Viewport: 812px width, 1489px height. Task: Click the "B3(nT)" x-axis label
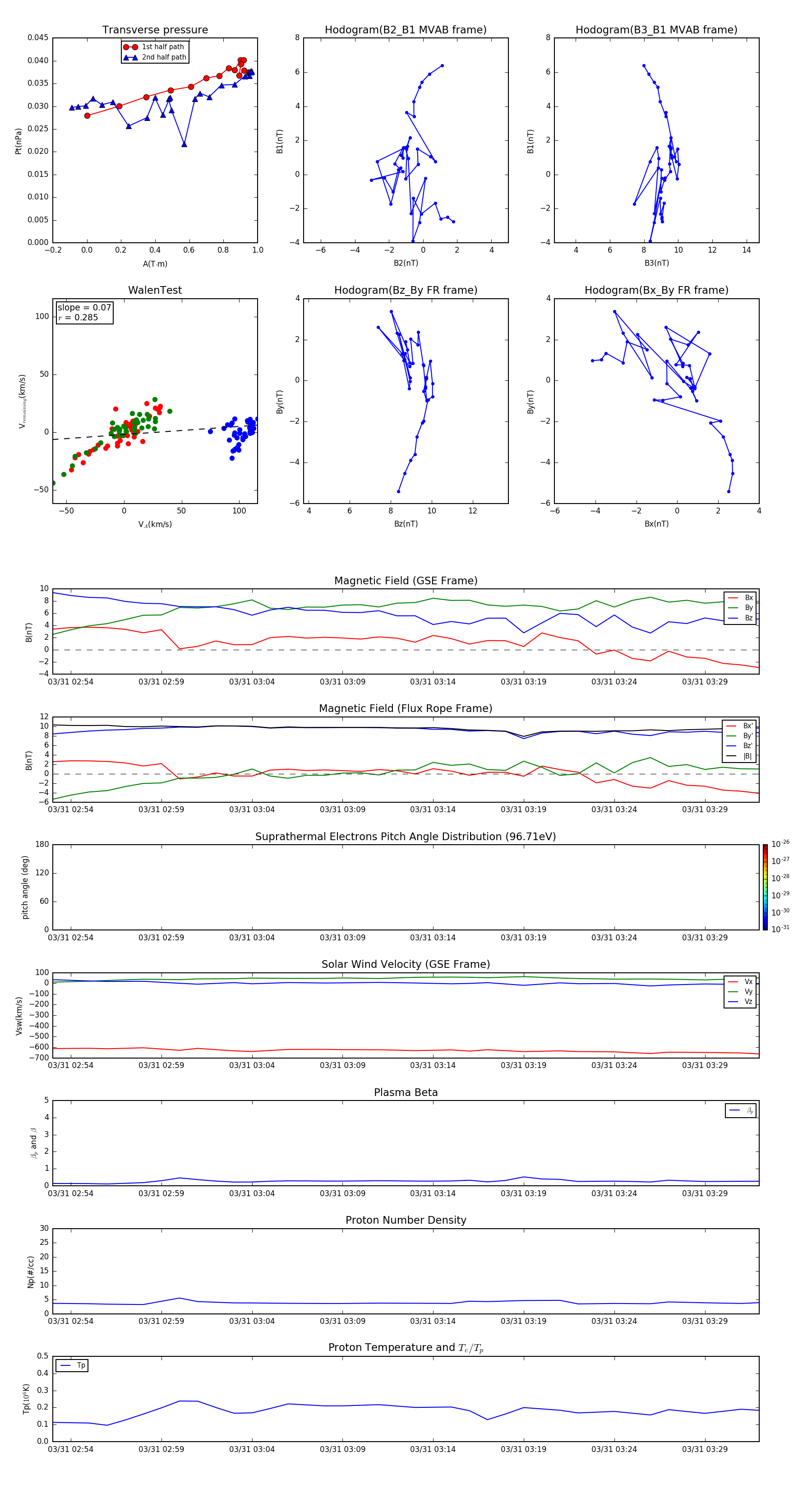click(x=656, y=263)
